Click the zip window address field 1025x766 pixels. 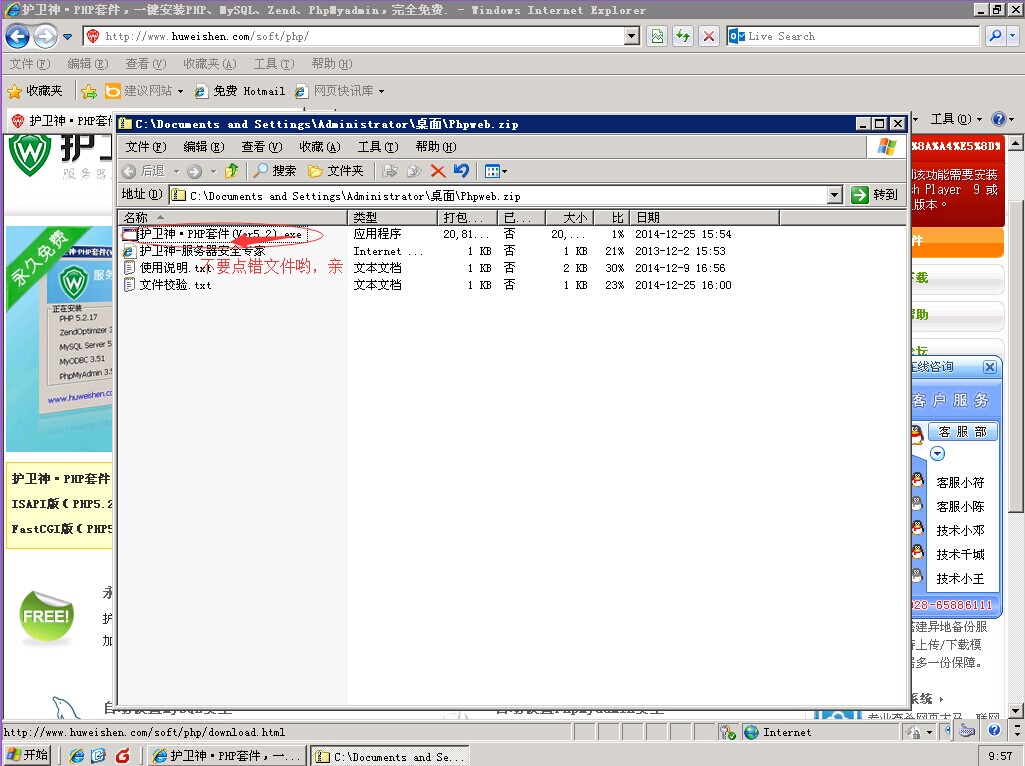[x=500, y=195]
